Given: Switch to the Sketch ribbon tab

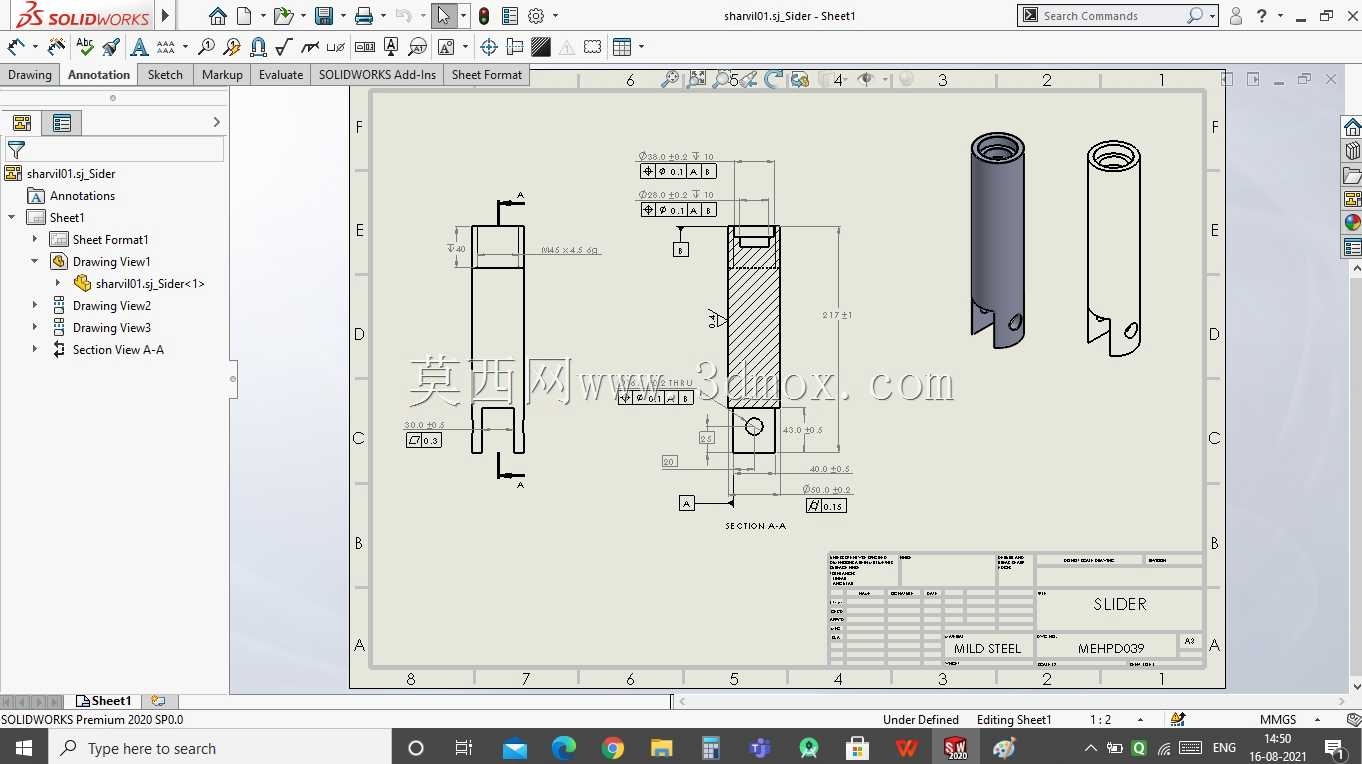Looking at the screenshot, I should (x=165, y=75).
